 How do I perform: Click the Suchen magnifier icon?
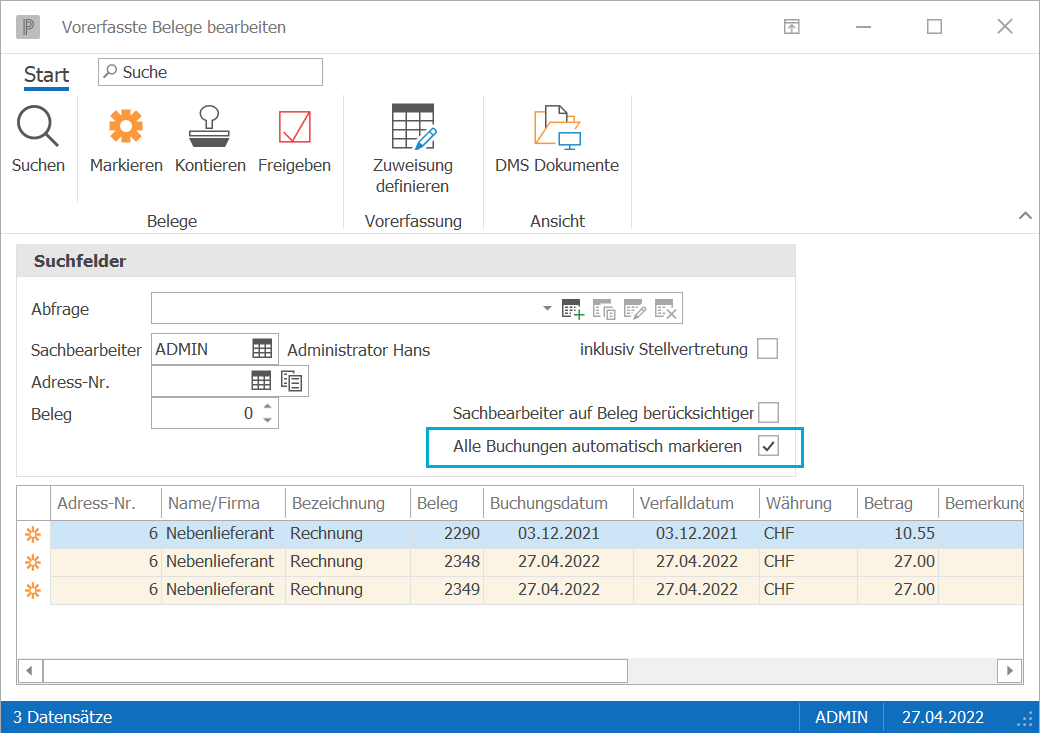click(x=38, y=126)
